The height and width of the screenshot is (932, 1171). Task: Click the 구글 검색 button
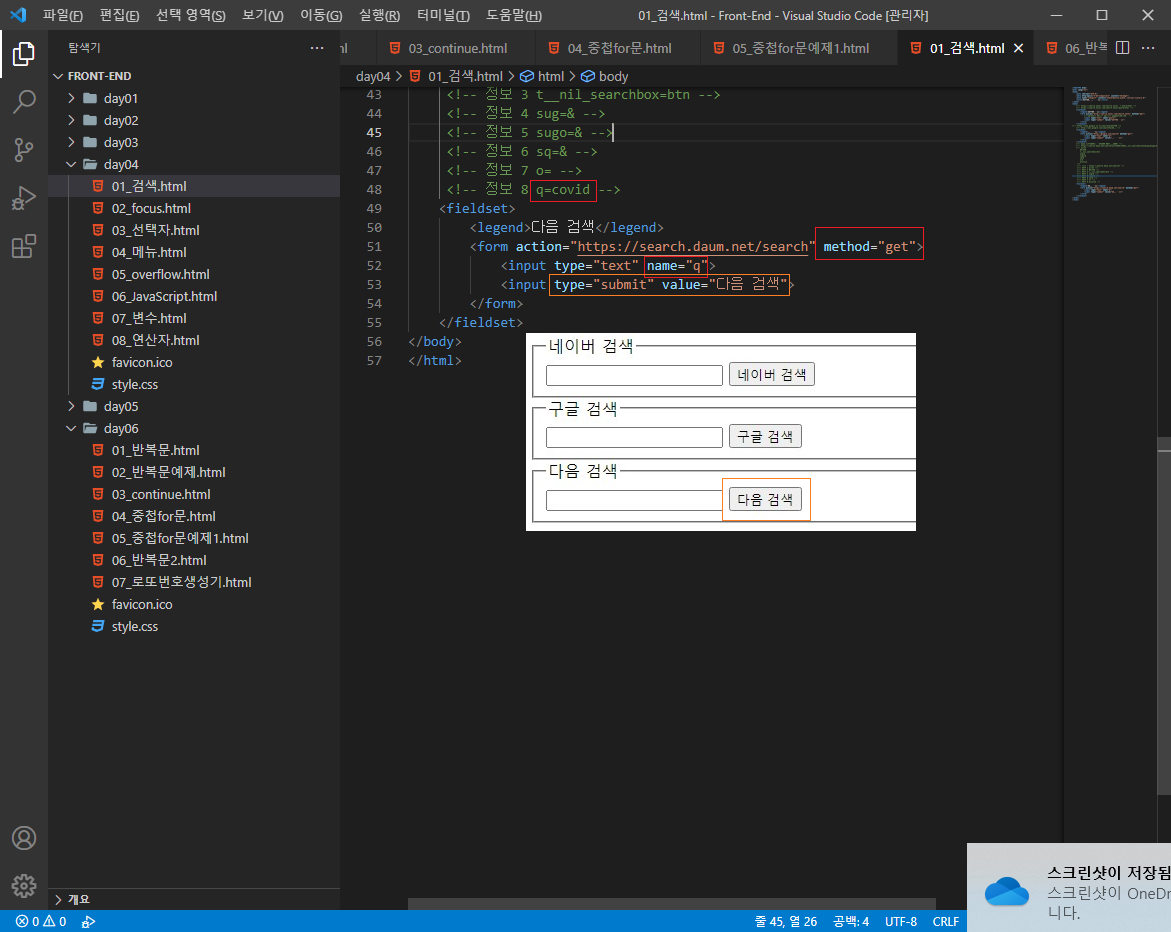coord(765,436)
